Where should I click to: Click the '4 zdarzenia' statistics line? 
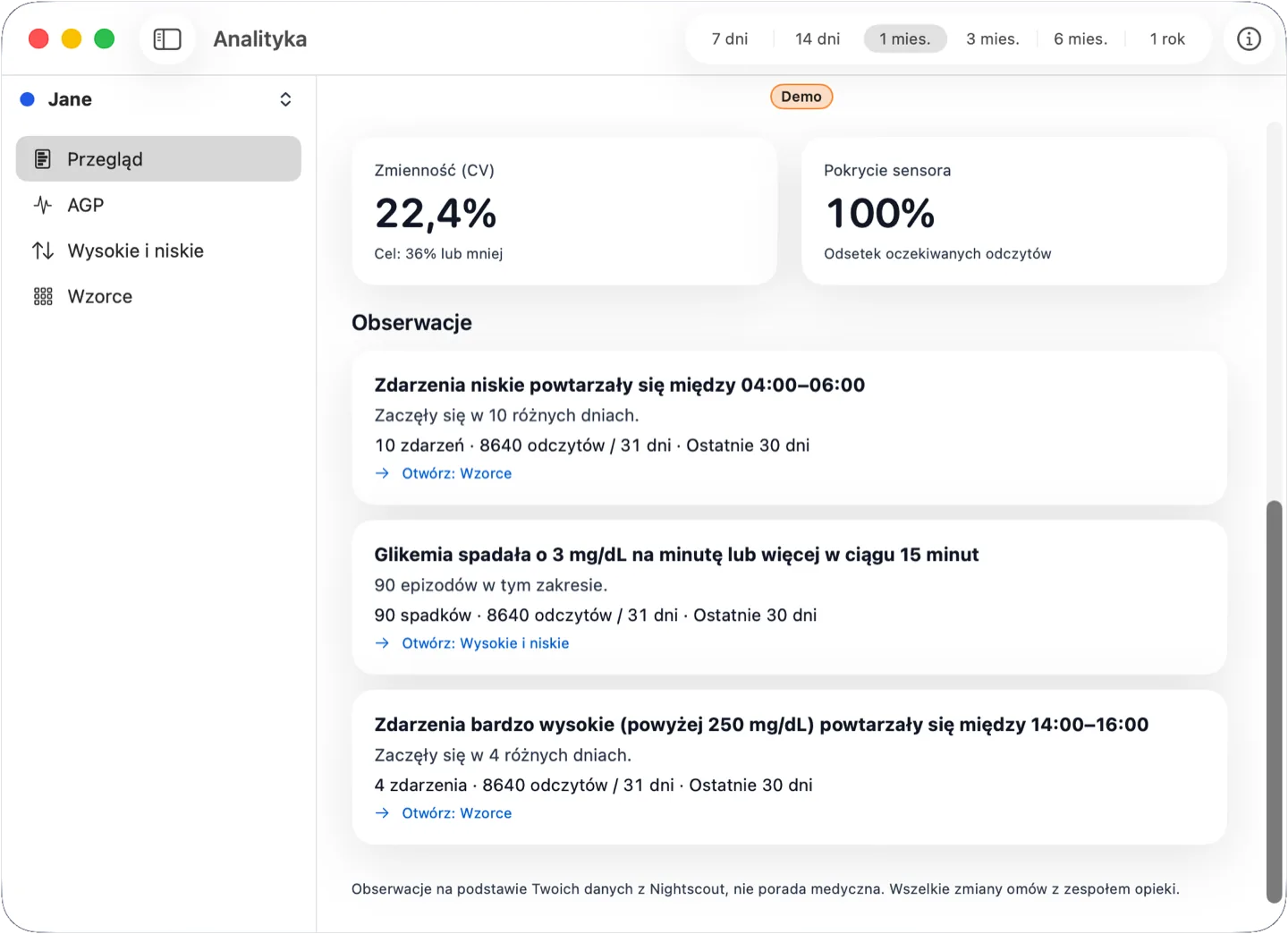pos(594,785)
